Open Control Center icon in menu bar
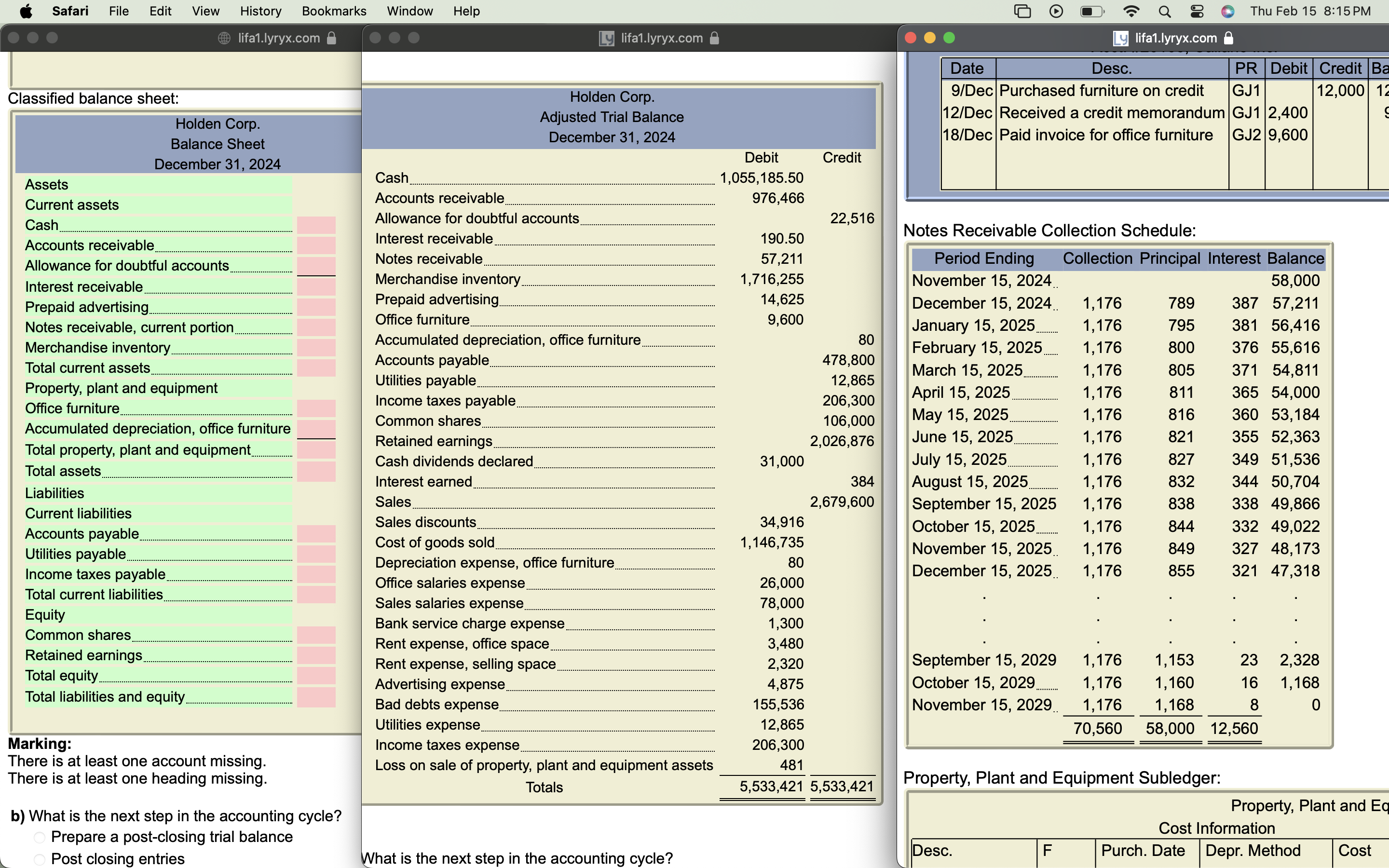Screen dimensions: 1389x868 coord(1197,12)
